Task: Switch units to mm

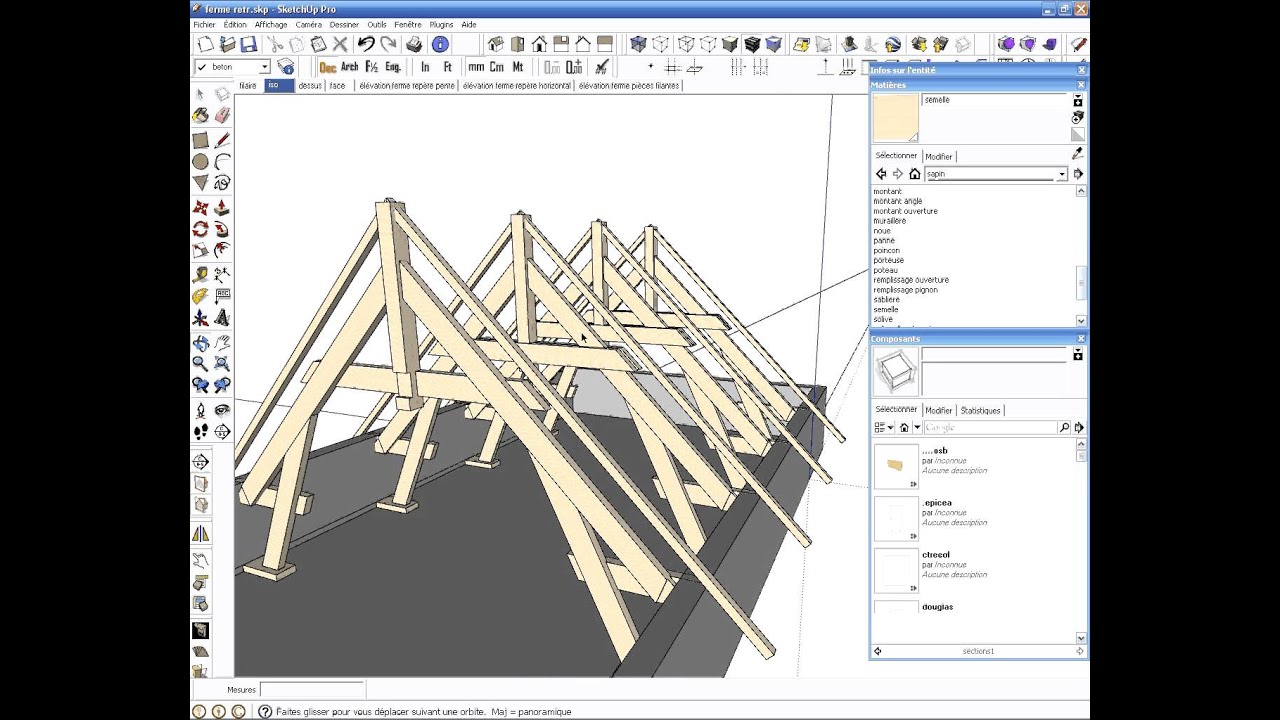Action: 476,67
